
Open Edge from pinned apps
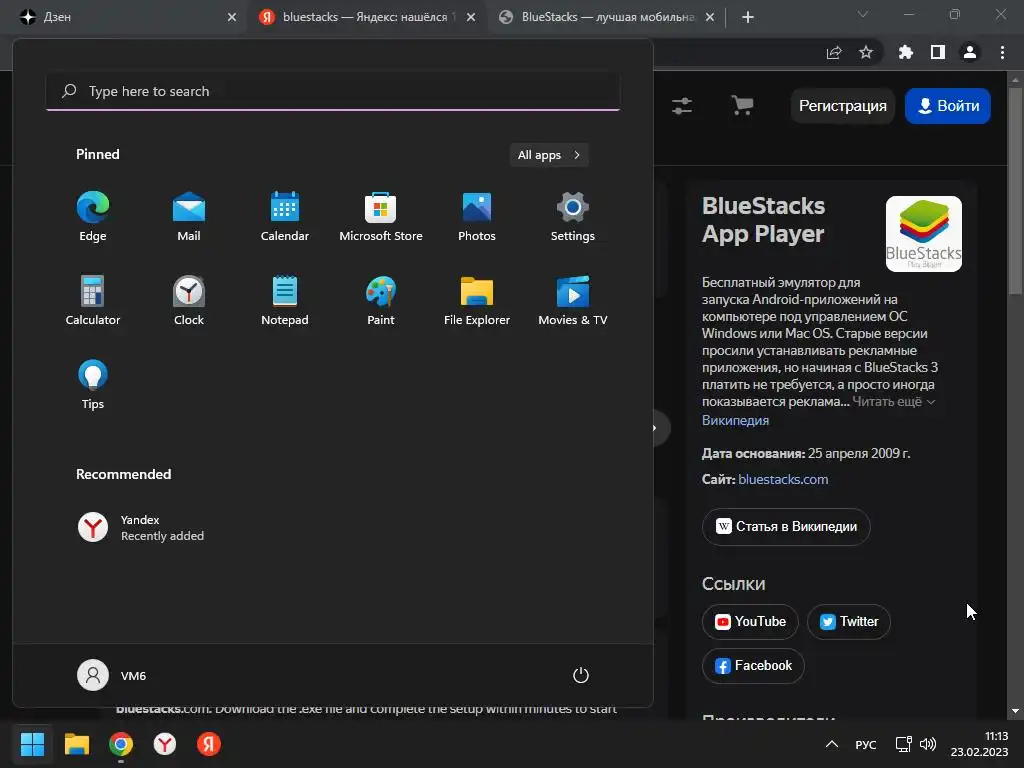pyautogui.click(x=93, y=217)
